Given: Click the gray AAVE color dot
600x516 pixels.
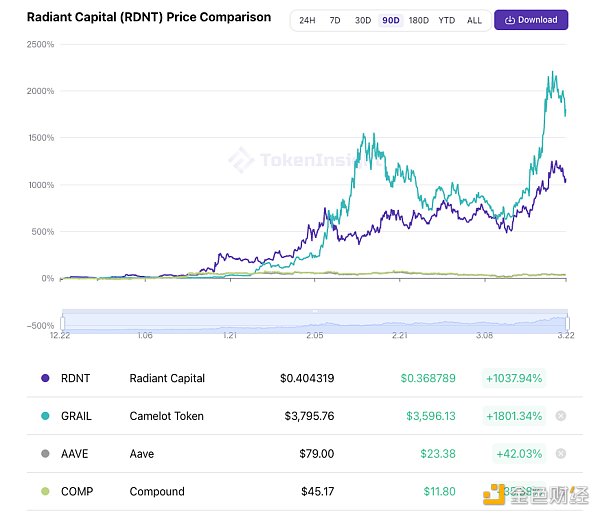Looking at the screenshot, I should [44, 454].
